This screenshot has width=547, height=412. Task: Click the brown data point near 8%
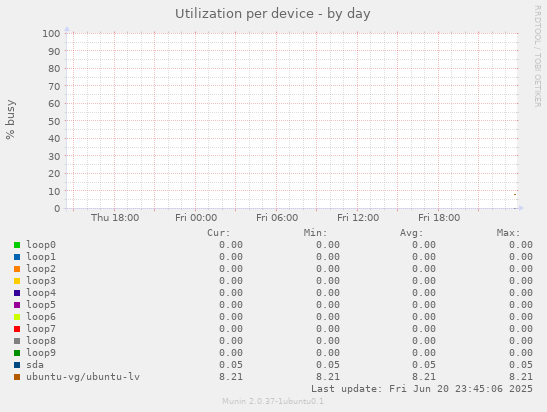[515, 194]
